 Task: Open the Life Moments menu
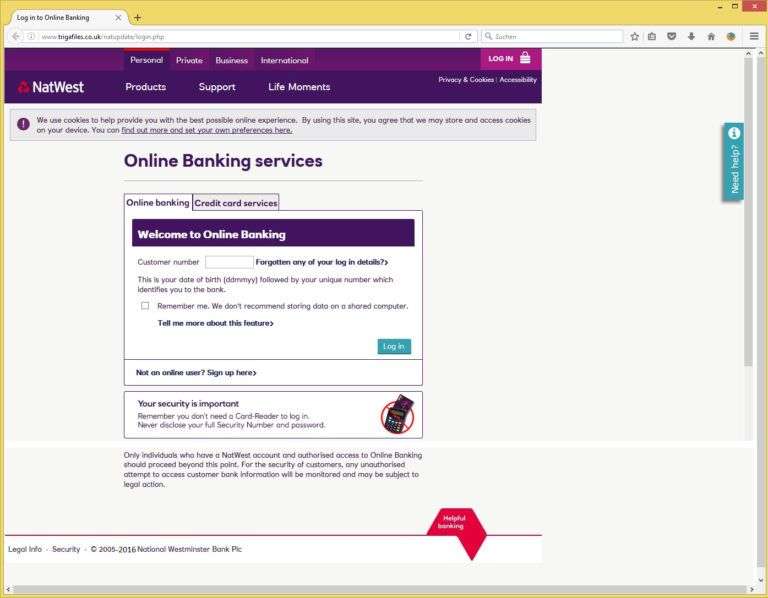coord(299,87)
